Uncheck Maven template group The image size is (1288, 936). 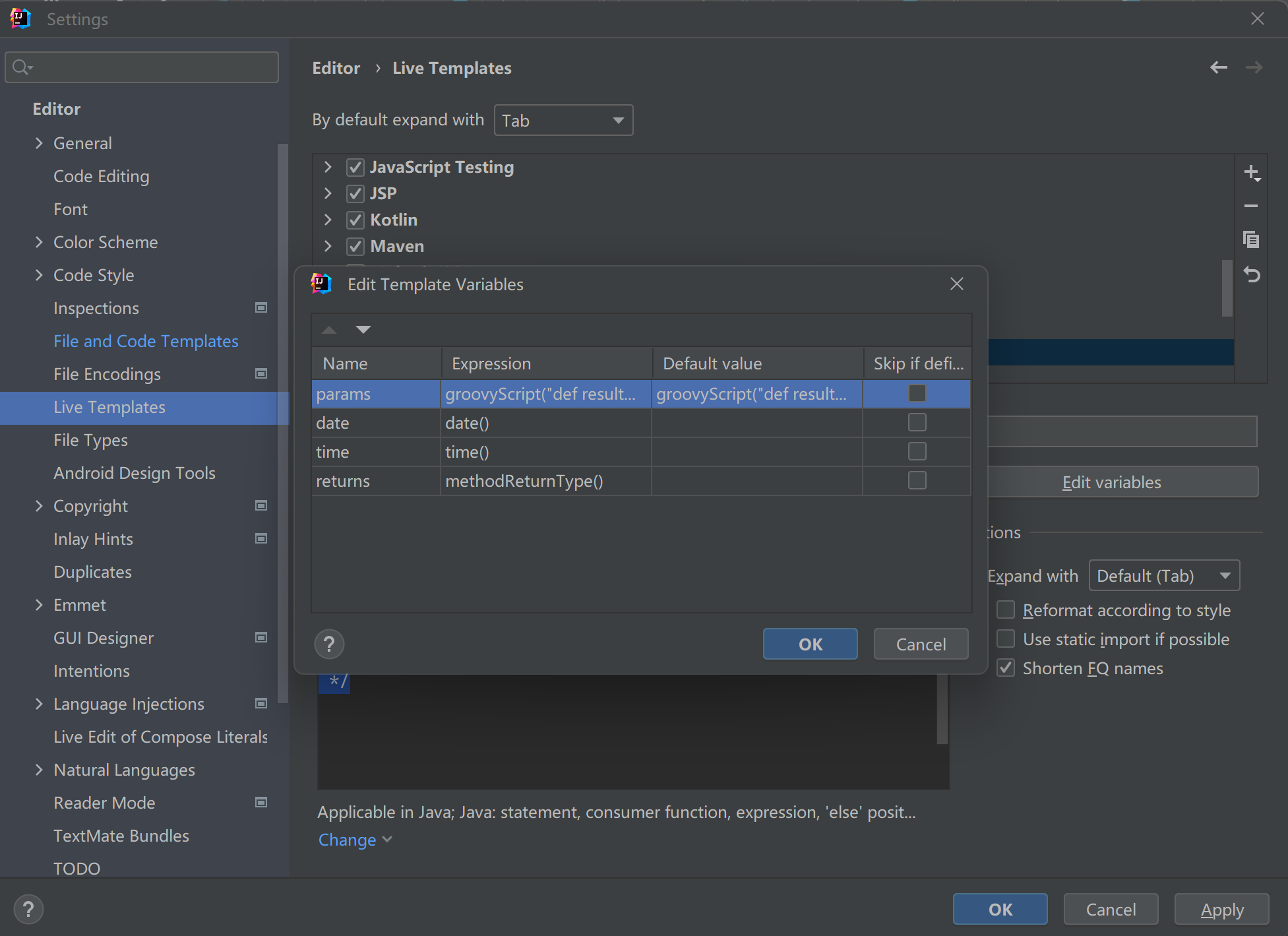tap(355, 247)
